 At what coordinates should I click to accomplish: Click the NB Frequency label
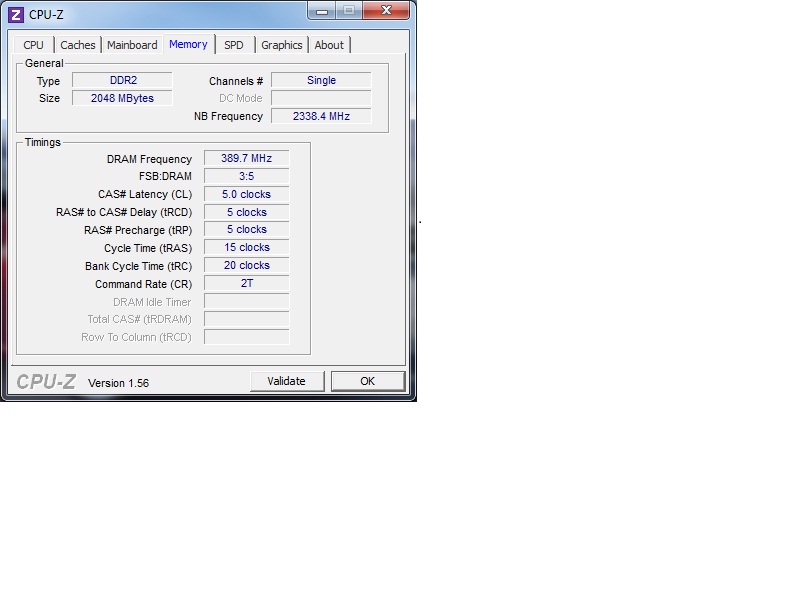pos(228,116)
